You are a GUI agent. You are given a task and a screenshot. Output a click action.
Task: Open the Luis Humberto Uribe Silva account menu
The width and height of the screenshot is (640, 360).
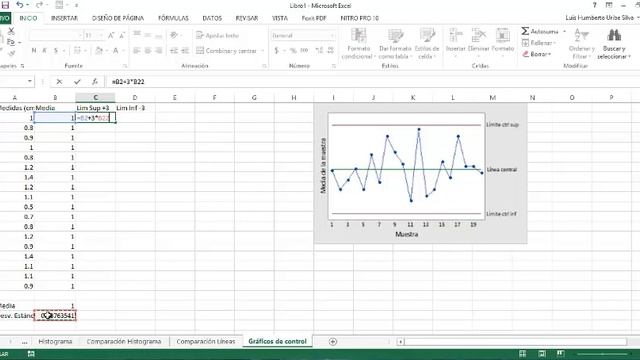coord(602,18)
